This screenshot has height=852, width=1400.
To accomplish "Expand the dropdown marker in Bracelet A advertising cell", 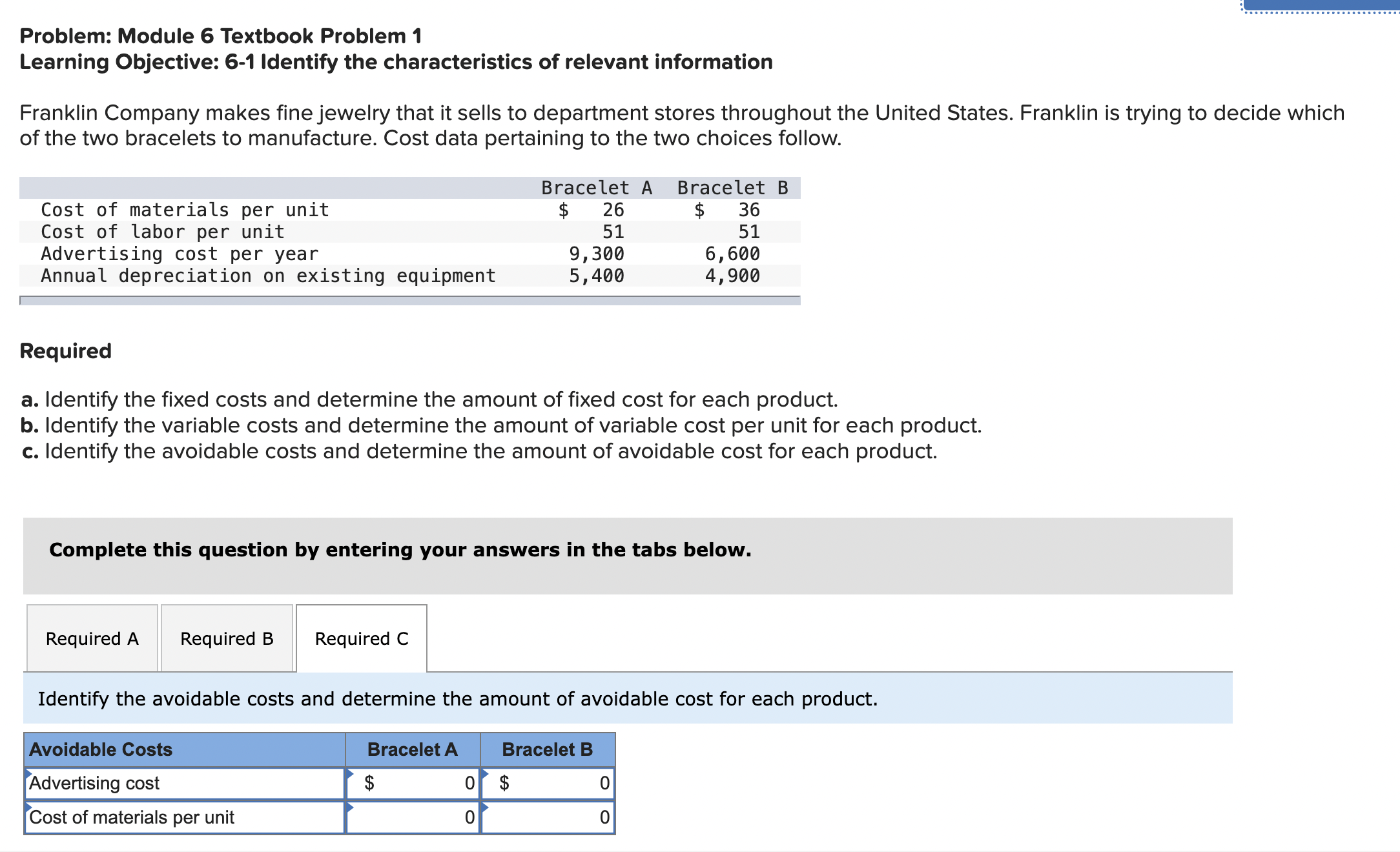I will tap(350, 773).
